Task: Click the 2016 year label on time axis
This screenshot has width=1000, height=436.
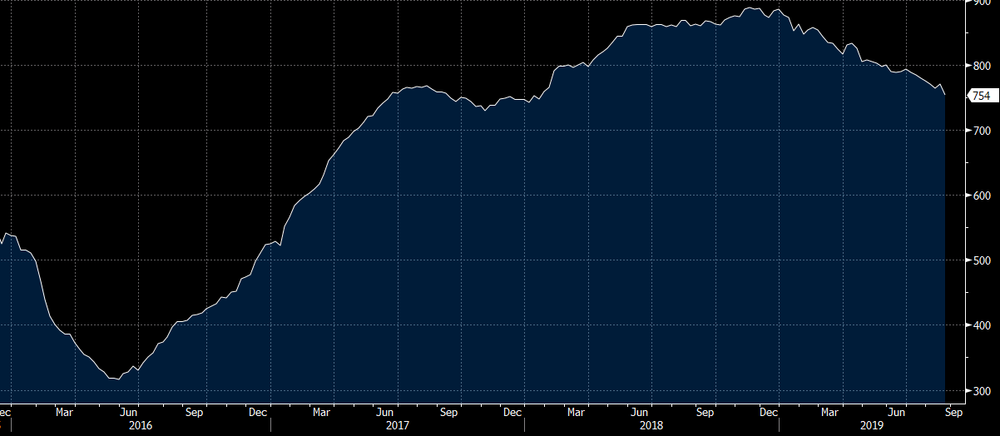Action: pyautogui.click(x=140, y=425)
